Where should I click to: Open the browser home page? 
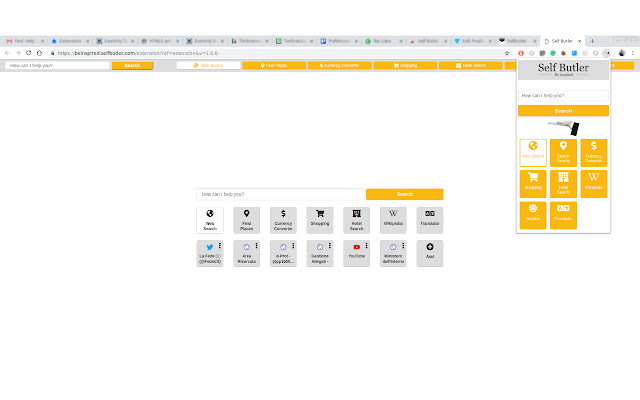pos(39,53)
